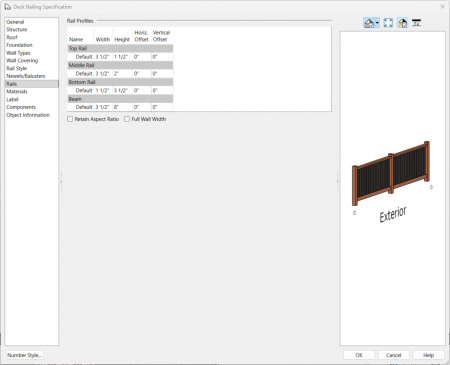Click the Chief Architect title bar icon
450x365 pixels.
(7, 7)
